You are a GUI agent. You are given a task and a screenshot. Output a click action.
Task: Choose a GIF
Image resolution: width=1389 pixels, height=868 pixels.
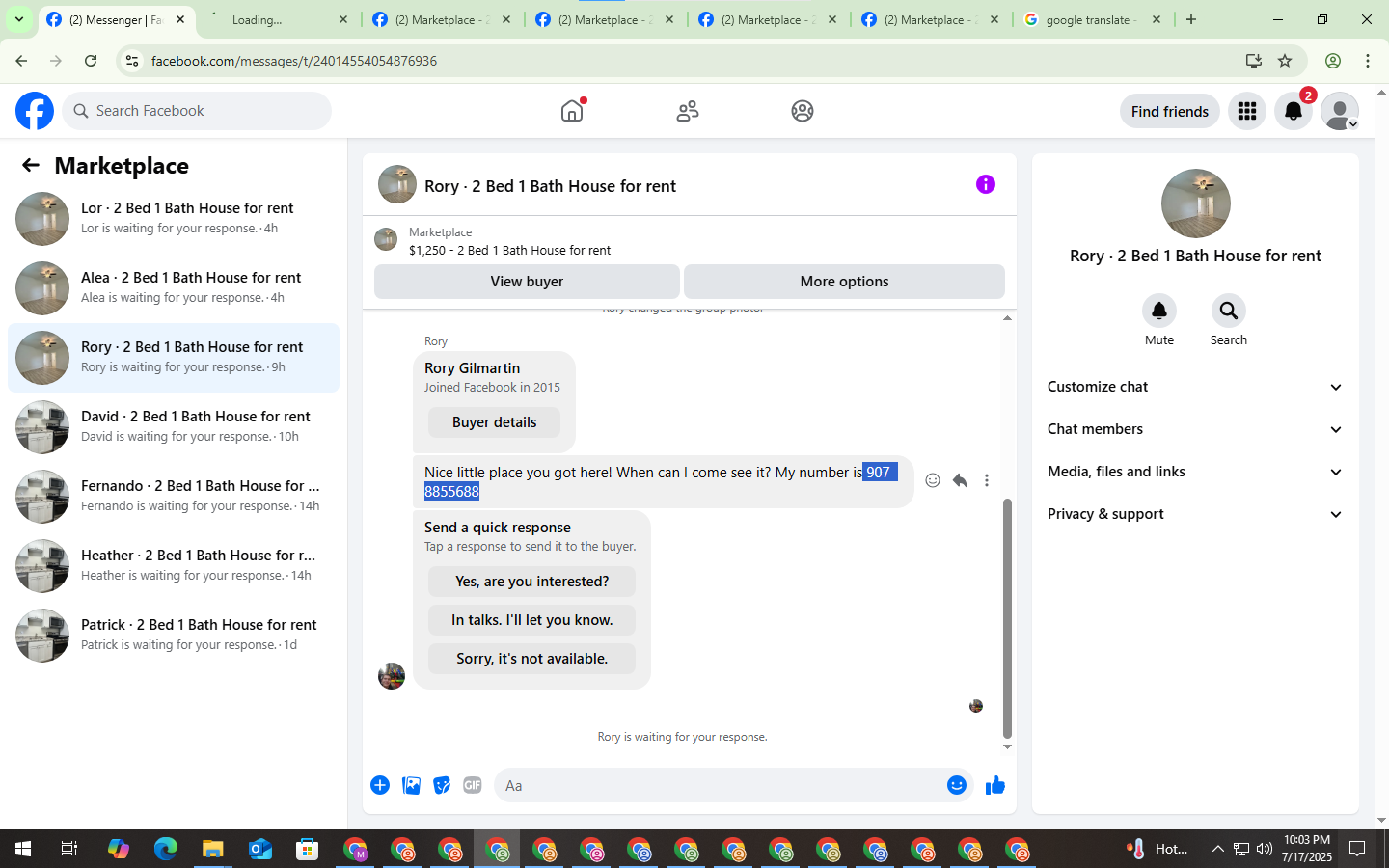click(x=473, y=785)
